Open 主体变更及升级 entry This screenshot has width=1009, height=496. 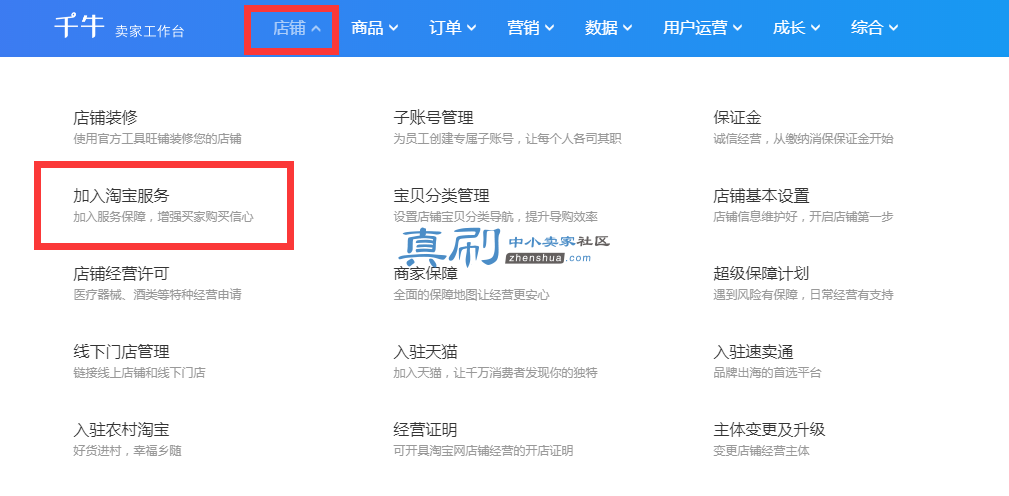(x=769, y=430)
